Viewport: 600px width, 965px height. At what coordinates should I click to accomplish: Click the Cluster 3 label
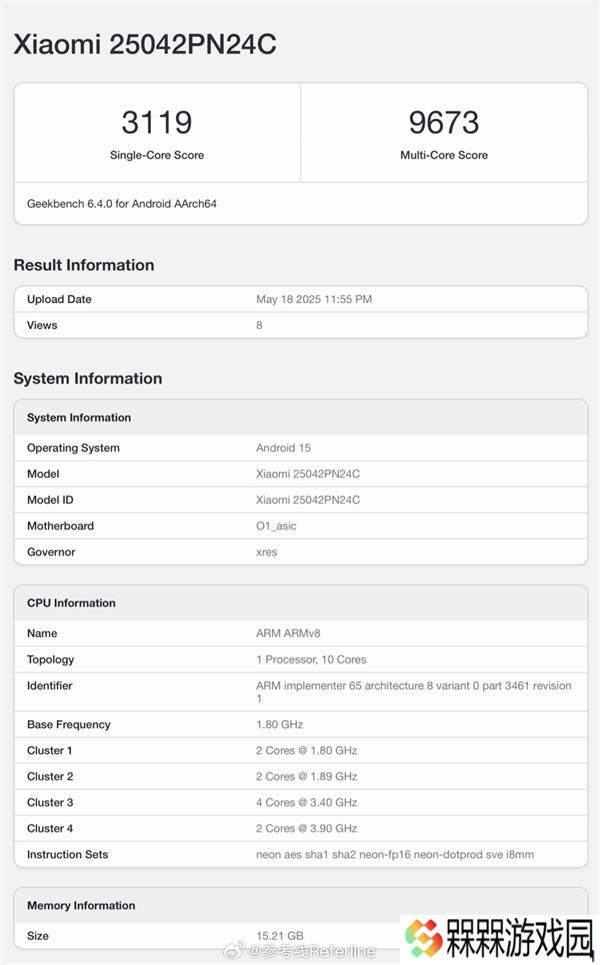tap(50, 803)
